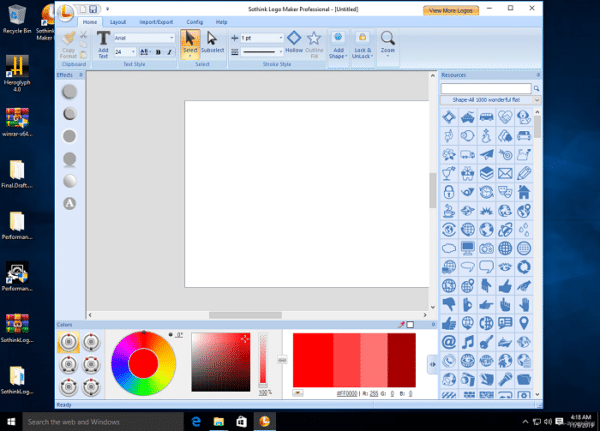Toggle Italic text formatting
Screen dimensions: 600x431
169,51
